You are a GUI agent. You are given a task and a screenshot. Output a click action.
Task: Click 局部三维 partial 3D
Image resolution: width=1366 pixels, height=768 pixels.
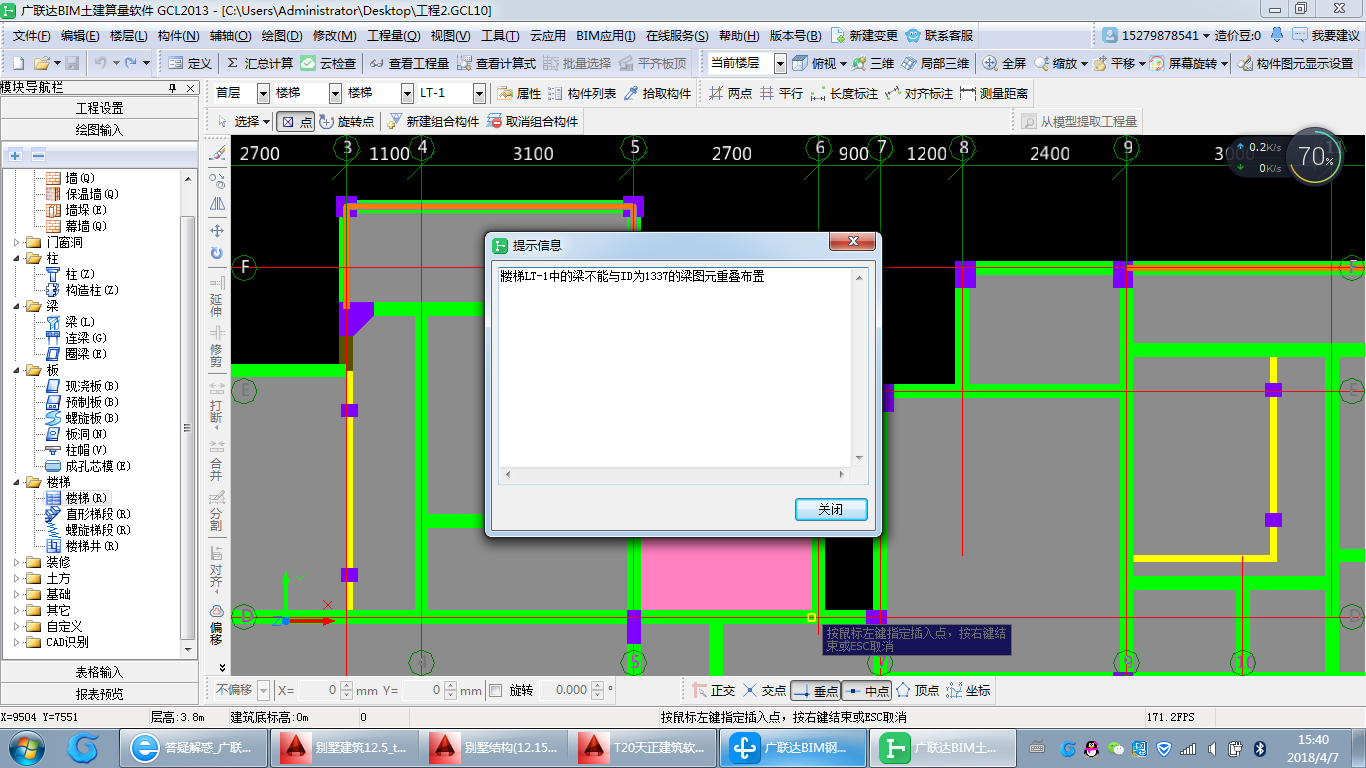(935, 63)
